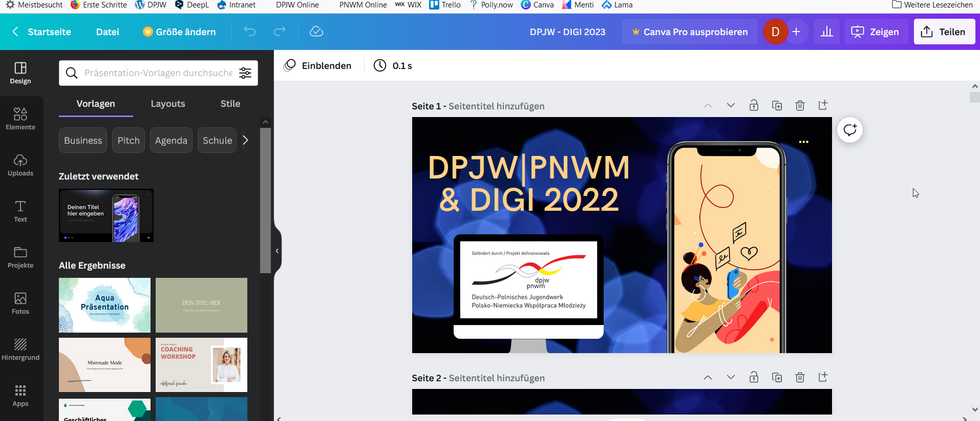This screenshot has height=421, width=980.
Task: Move Seite 2 down with chevron
Action: (x=731, y=377)
